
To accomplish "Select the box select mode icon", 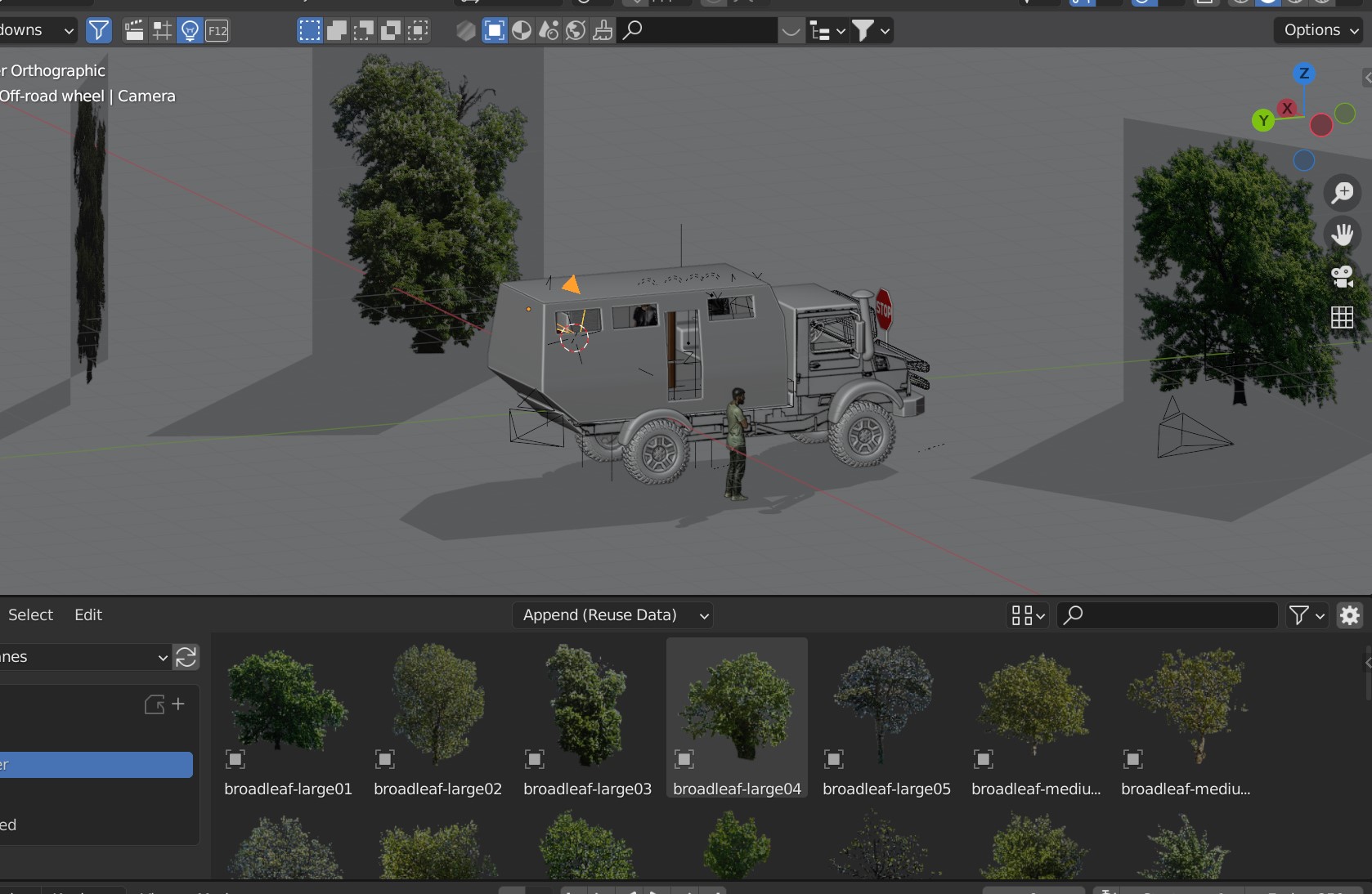I will click(x=309, y=31).
